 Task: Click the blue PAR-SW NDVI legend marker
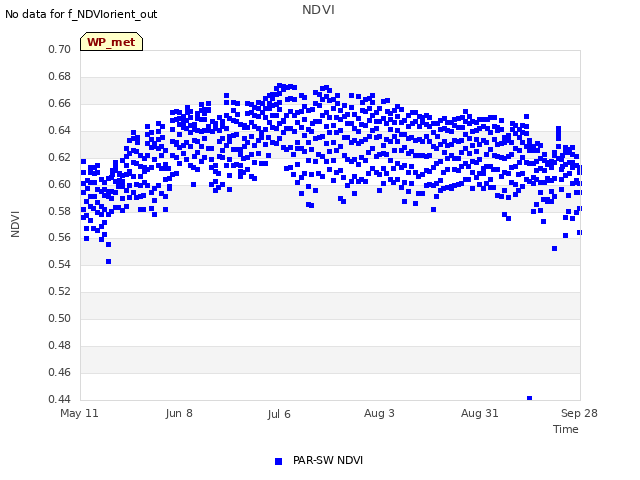tap(278, 461)
